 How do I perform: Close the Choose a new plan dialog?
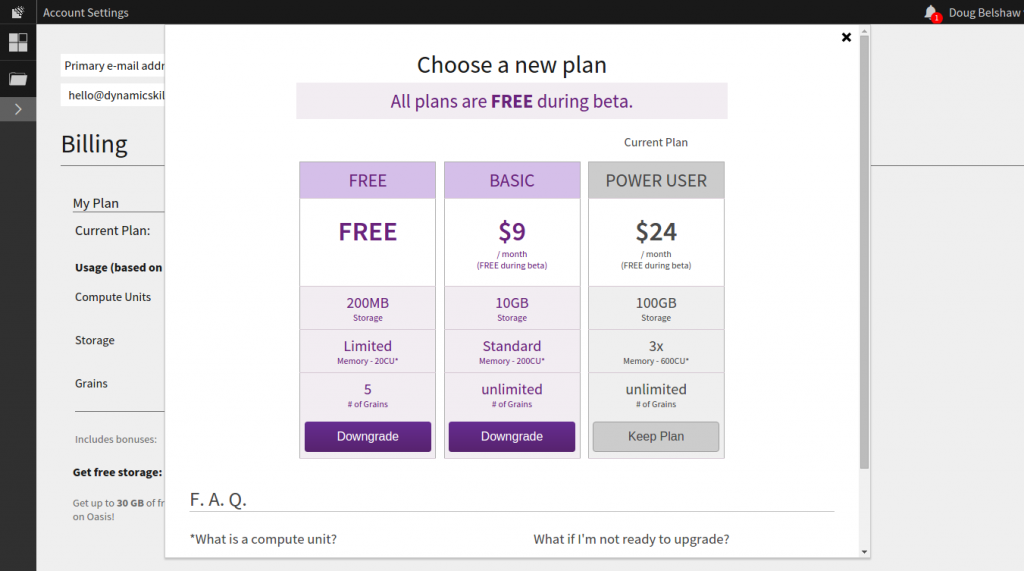pyautogui.click(x=846, y=37)
